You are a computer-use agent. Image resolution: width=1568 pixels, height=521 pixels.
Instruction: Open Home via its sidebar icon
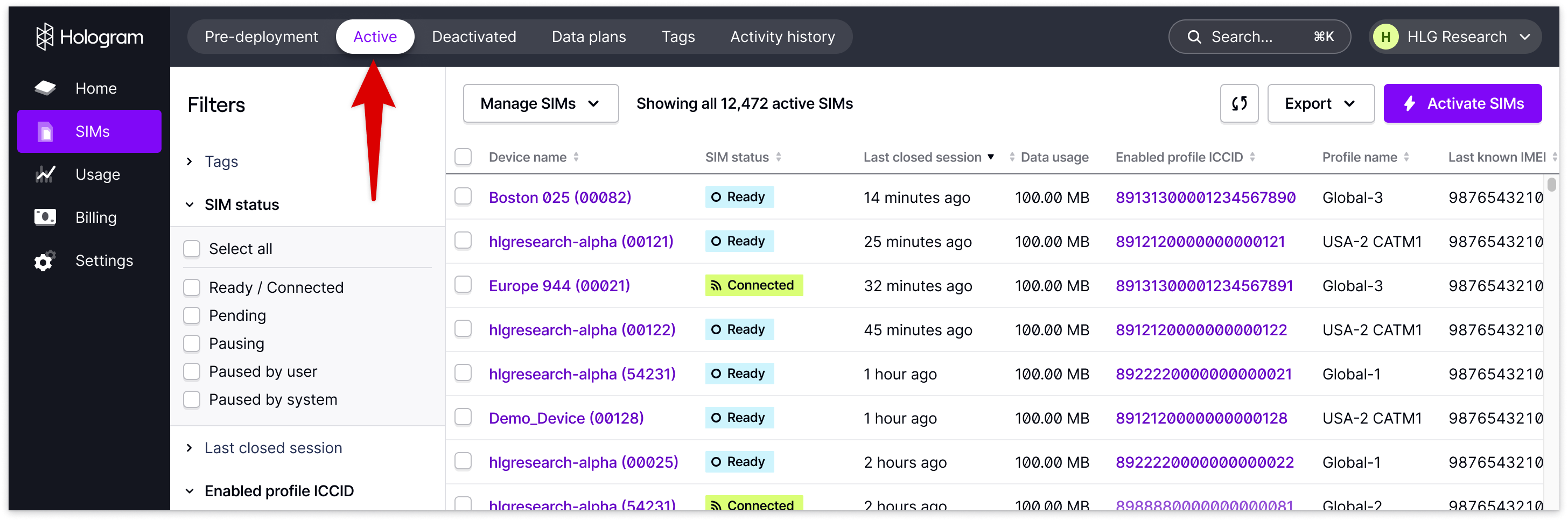point(45,88)
